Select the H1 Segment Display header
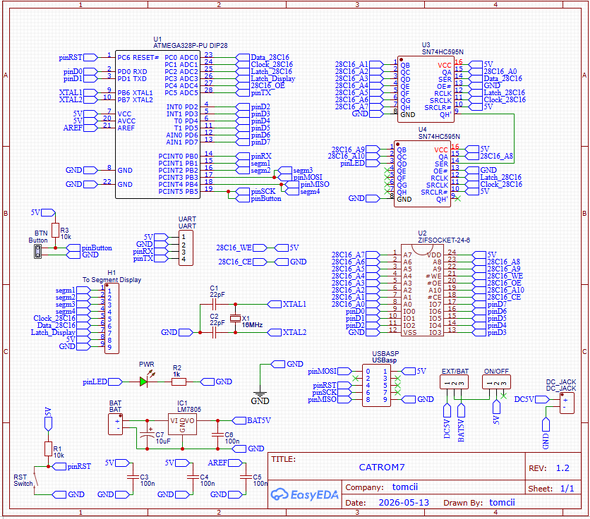 tap(112, 318)
